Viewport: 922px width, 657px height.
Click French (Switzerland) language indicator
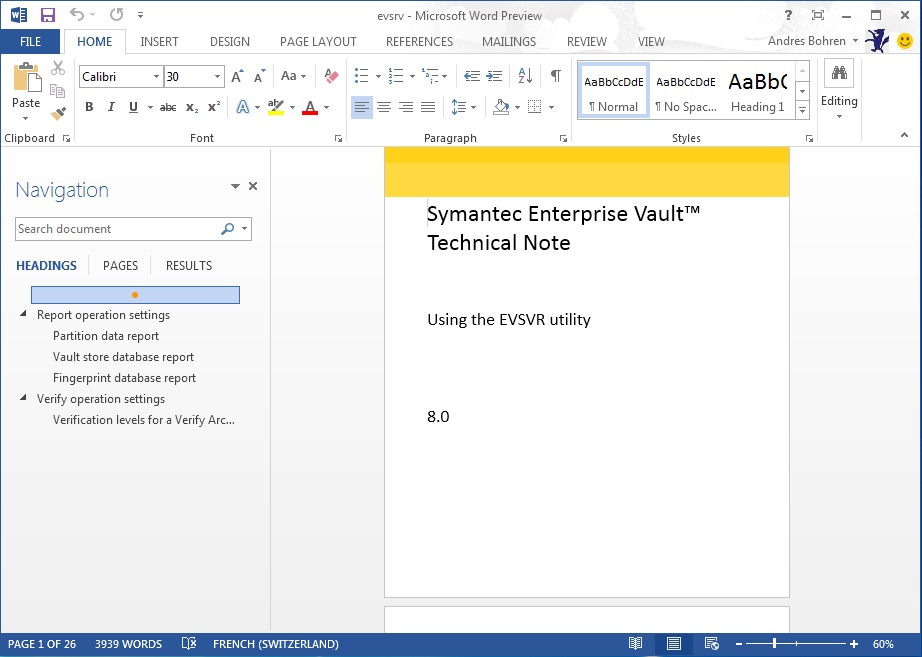[276, 644]
